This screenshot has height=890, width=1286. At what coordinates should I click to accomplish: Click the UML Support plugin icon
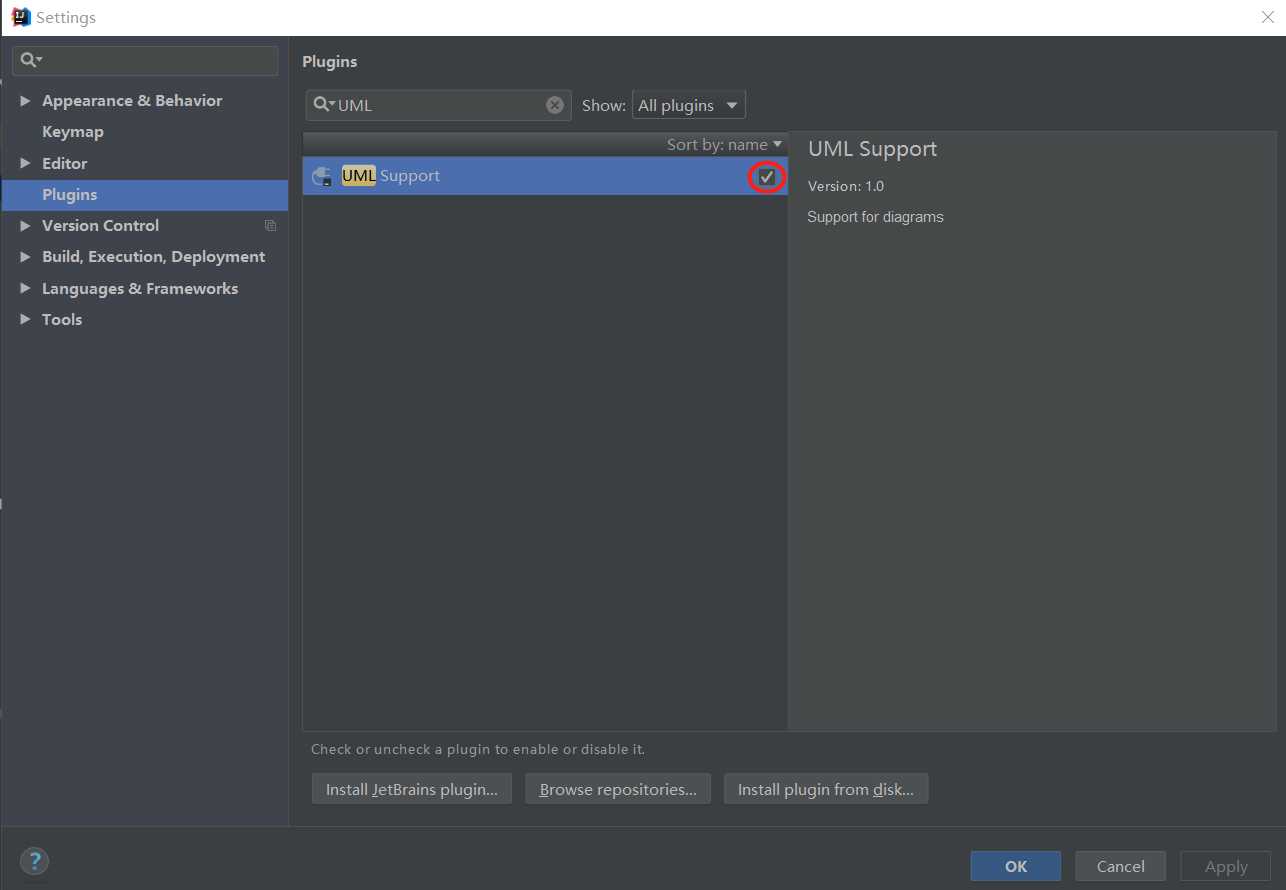[322, 176]
